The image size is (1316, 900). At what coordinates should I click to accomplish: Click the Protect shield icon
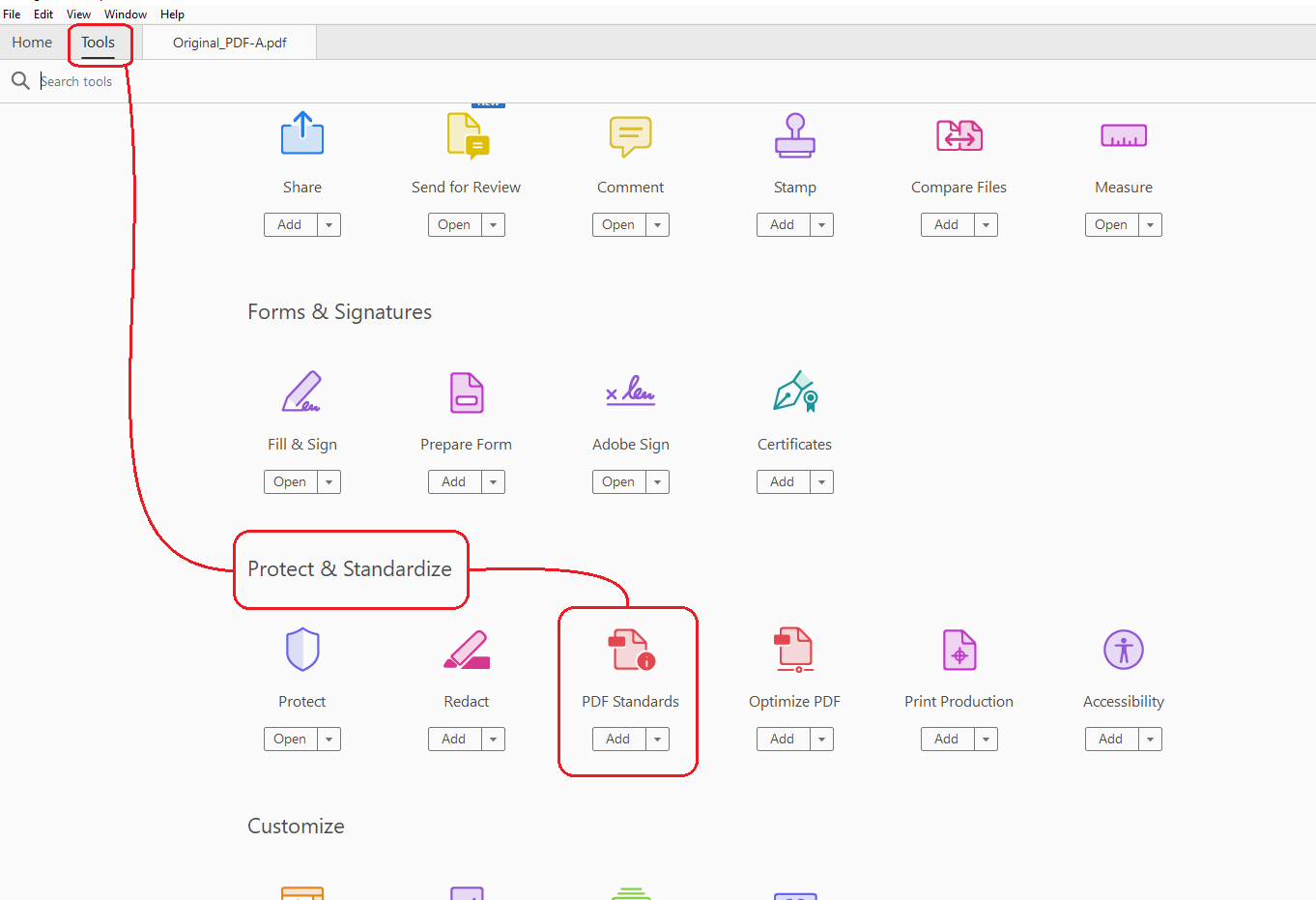[x=301, y=649]
